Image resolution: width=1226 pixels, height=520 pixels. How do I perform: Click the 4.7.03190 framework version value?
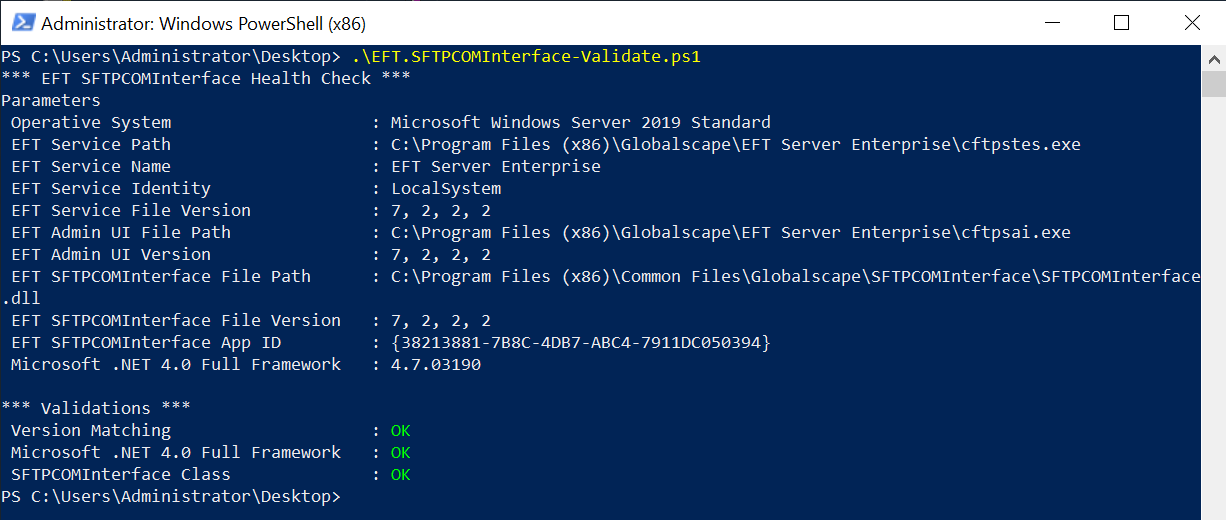(x=435, y=365)
